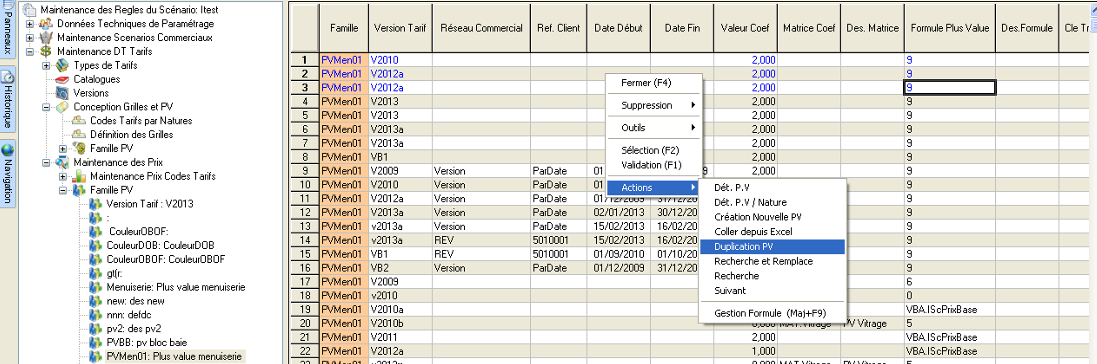Open the Outils submenu

(653, 127)
